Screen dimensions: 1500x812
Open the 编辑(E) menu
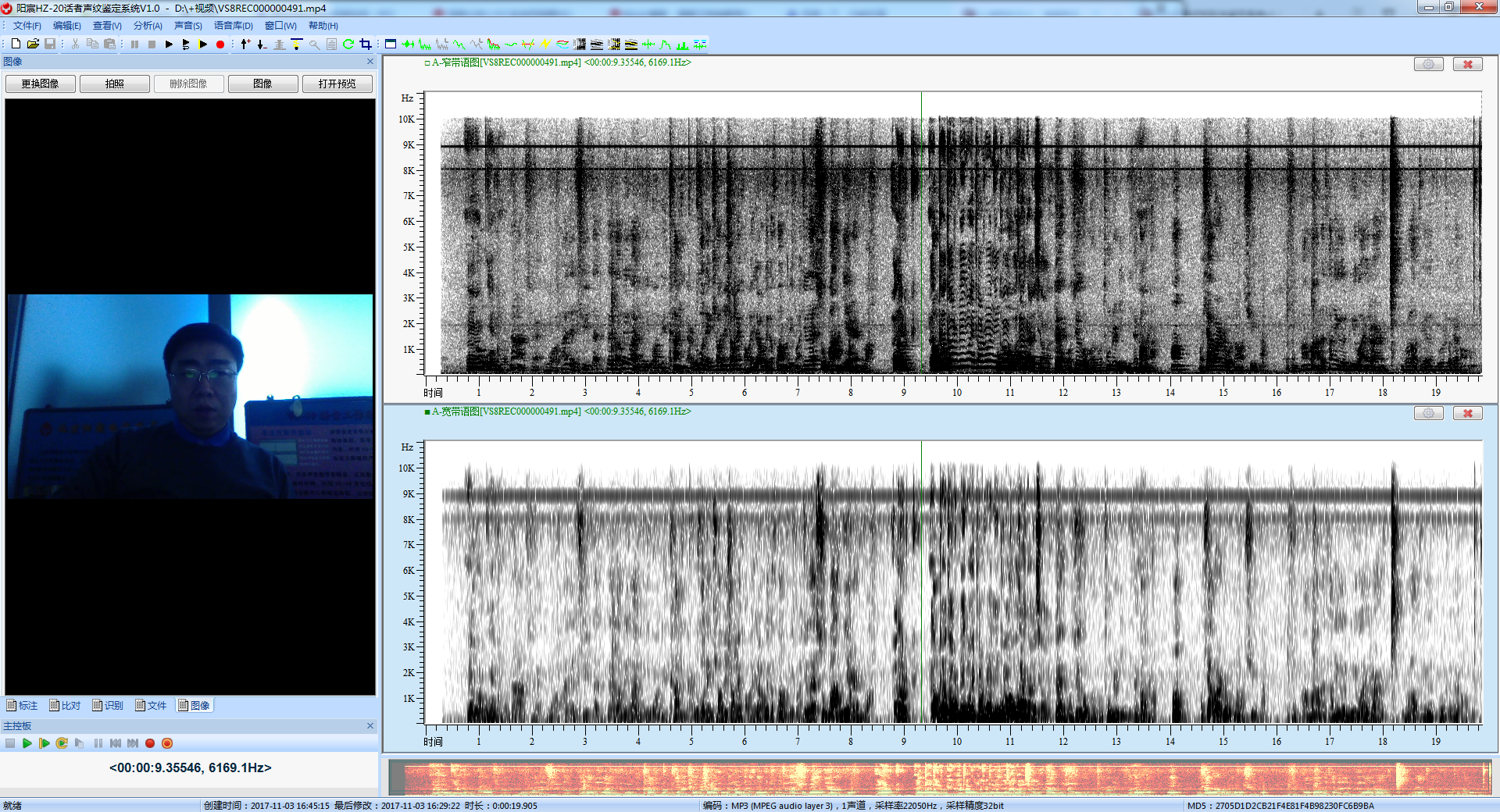tap(67, 26)
